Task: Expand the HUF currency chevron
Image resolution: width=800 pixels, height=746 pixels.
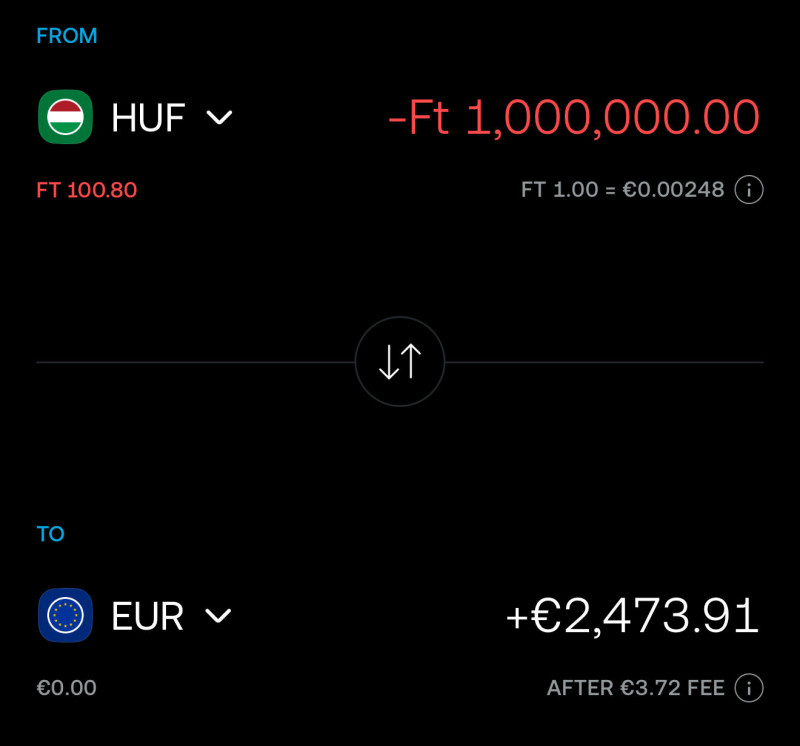Action: click(x=219, y=118)
